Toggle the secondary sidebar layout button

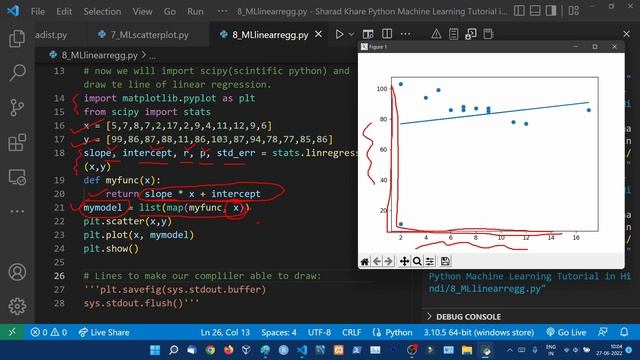pyautogui.click(x=551, y=11)
